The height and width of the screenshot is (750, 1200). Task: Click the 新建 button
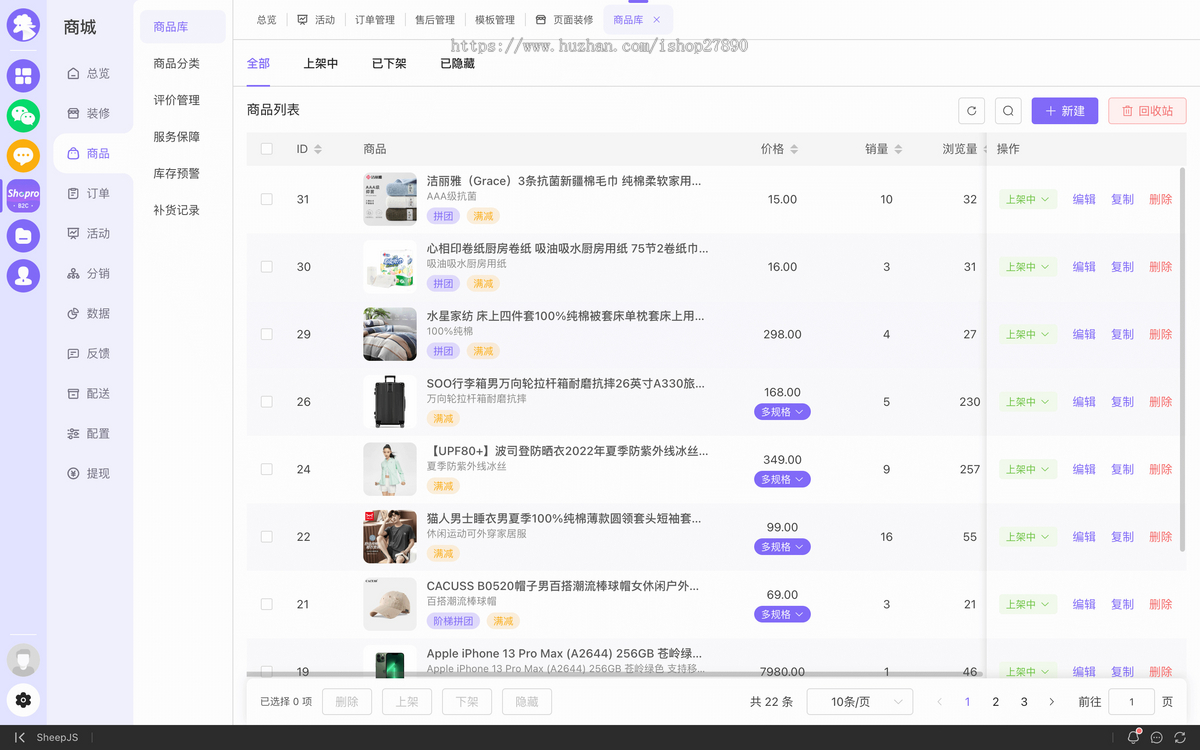(1065, 111)
